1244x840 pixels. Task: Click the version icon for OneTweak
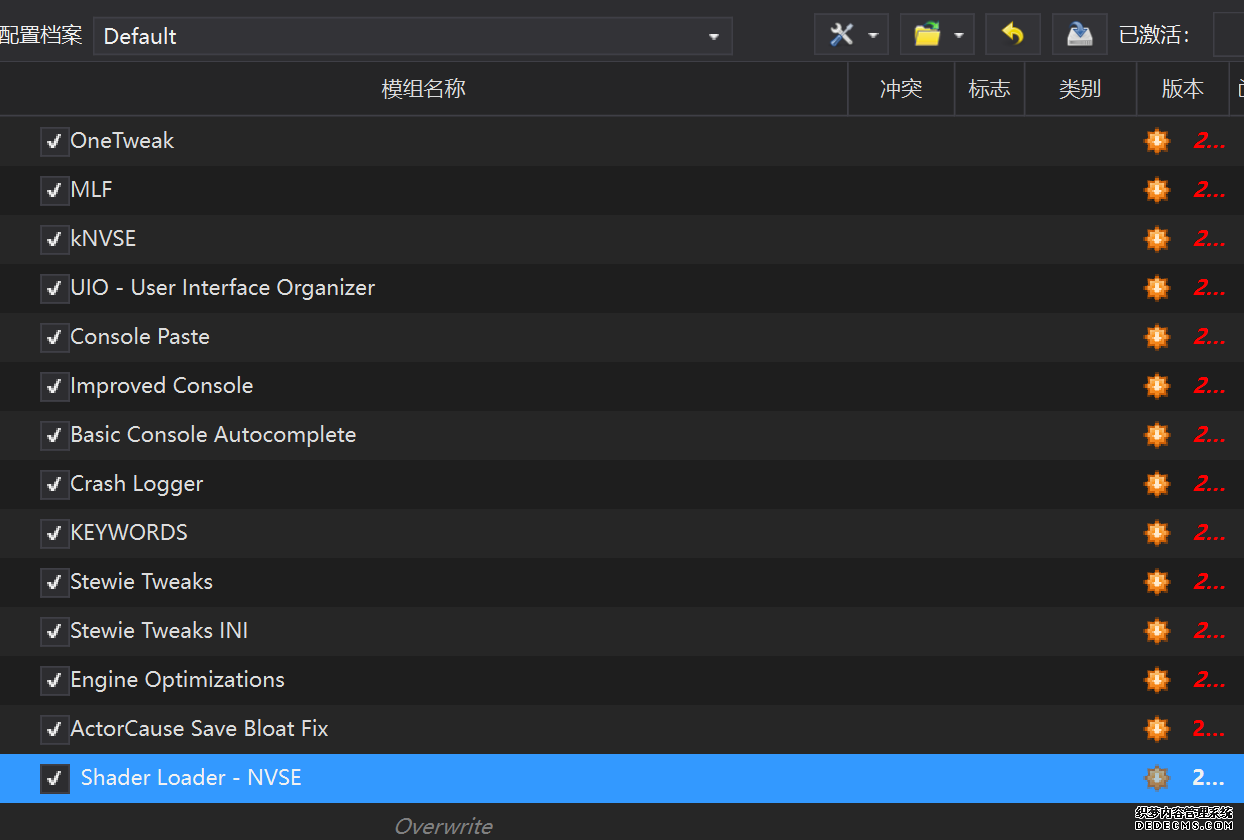1157,141
